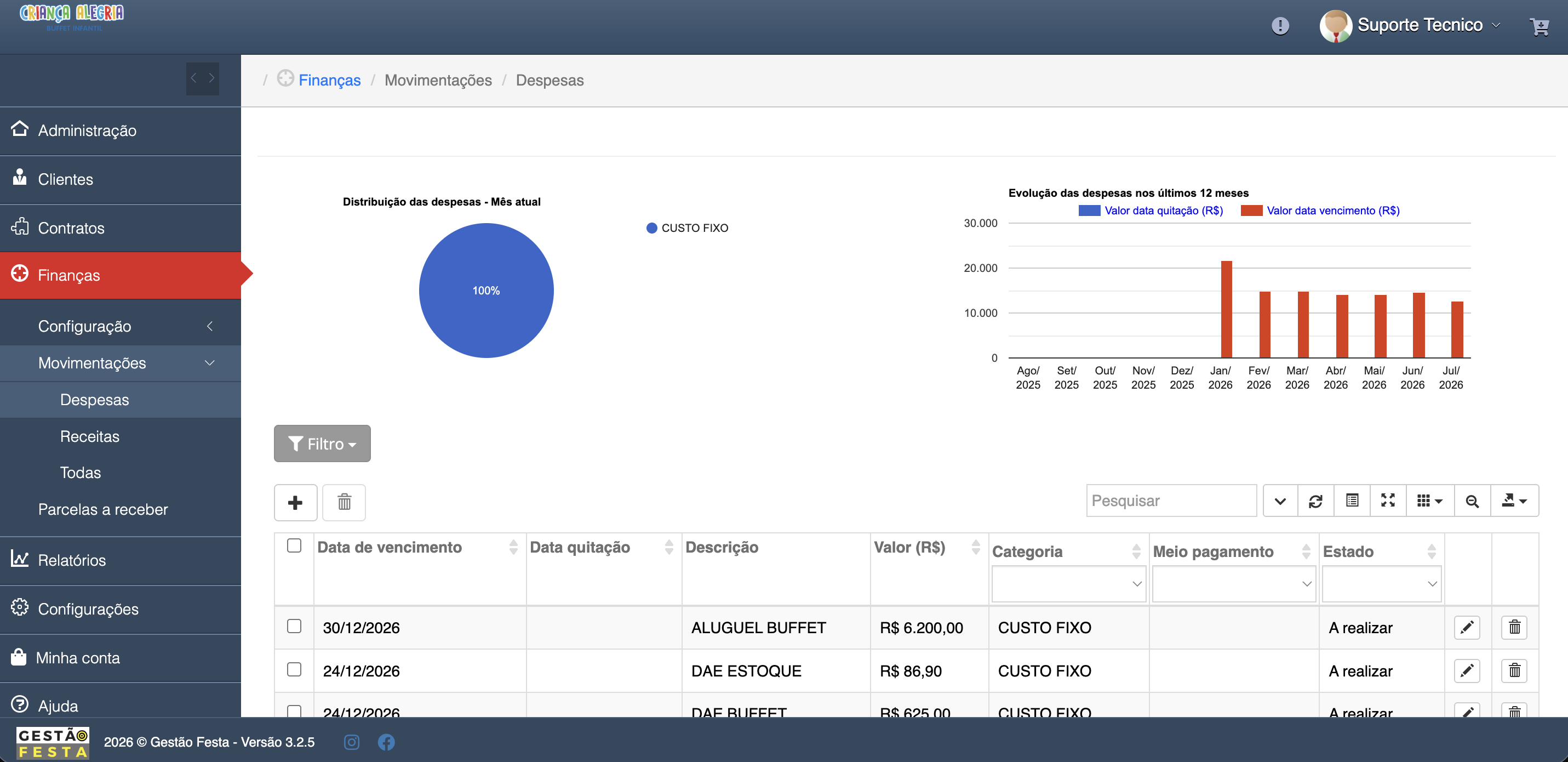Delete the DAE ESTOQUE expense
The height and width of the screenshot is (762, 1568).
point(1514,670)
